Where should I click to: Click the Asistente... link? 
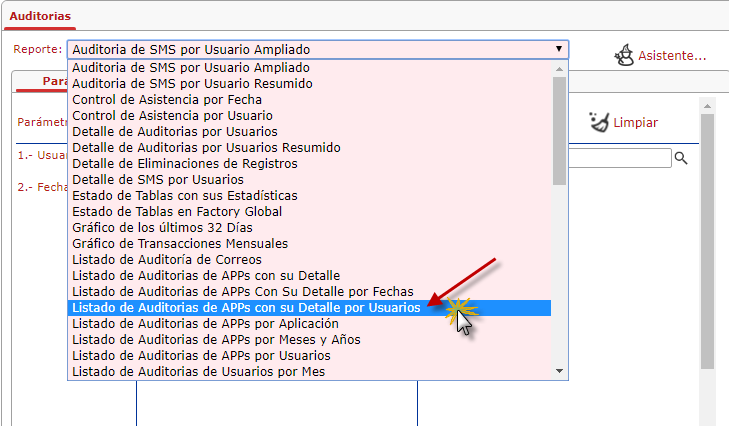(672, 56)
